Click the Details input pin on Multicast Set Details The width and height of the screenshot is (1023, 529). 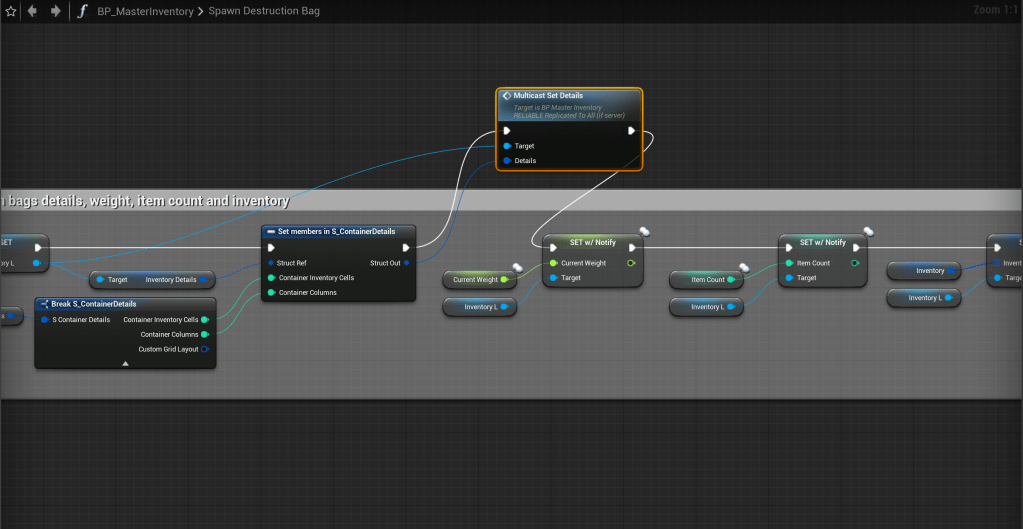507,160
